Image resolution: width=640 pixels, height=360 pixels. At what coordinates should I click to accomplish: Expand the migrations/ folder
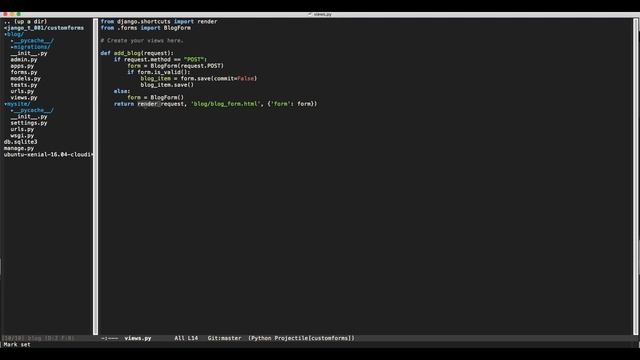pos(31,47)
